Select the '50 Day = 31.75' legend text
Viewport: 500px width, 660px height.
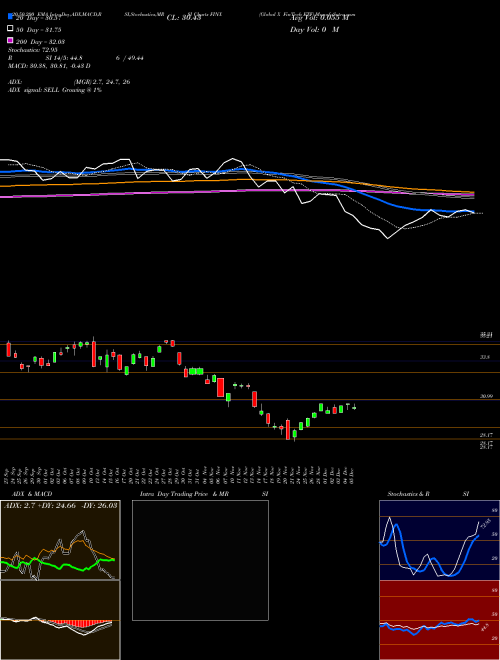39,30
